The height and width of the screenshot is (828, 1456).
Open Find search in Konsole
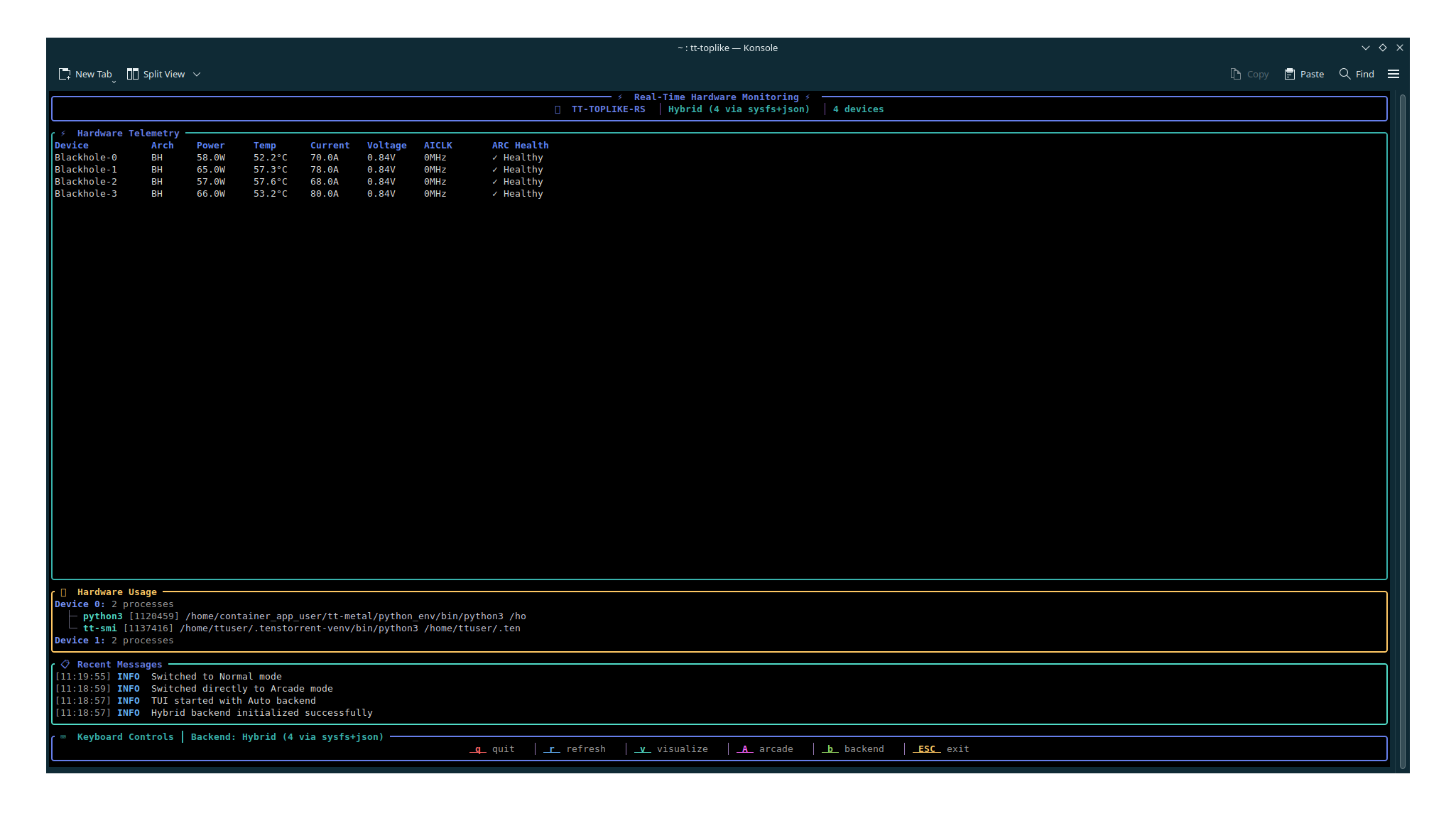(x=1357, y=74)
